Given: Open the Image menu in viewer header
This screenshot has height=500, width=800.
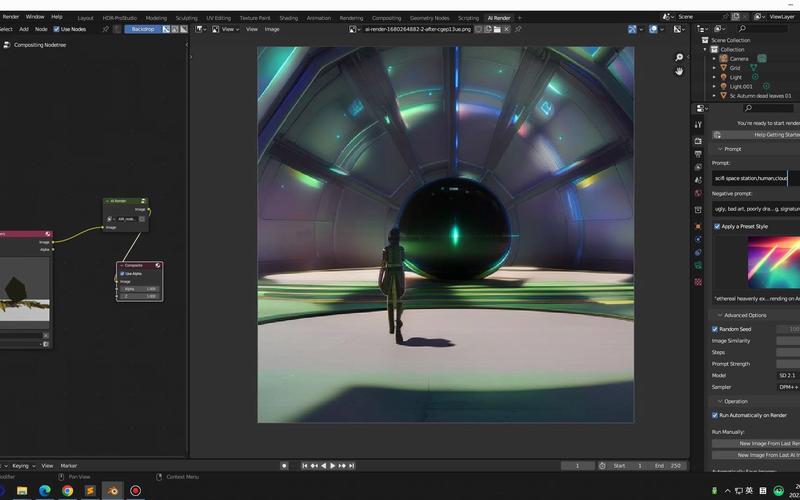Looking at the screenshot, I should (x=272, y=30).
